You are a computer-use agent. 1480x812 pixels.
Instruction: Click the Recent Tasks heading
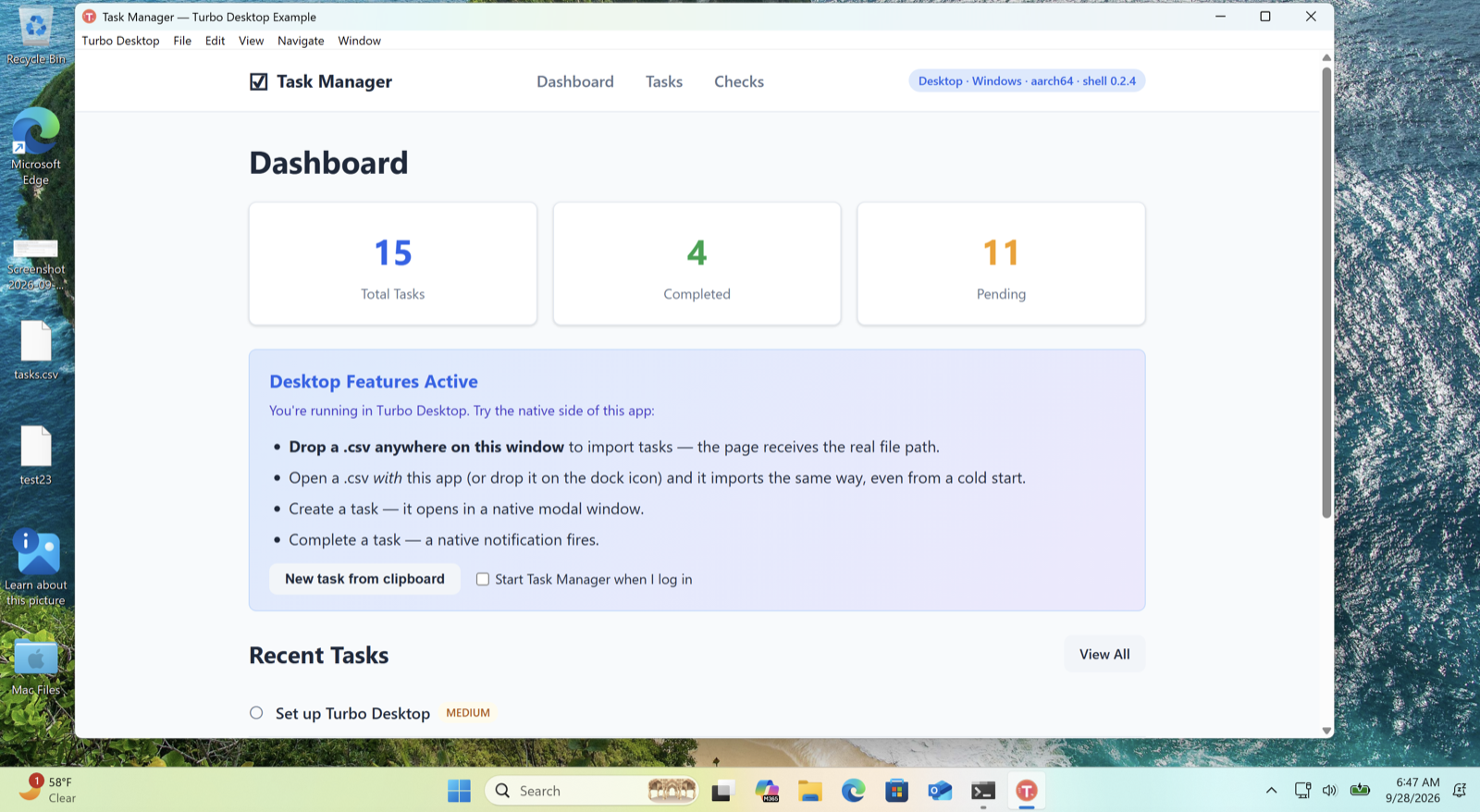319,655
